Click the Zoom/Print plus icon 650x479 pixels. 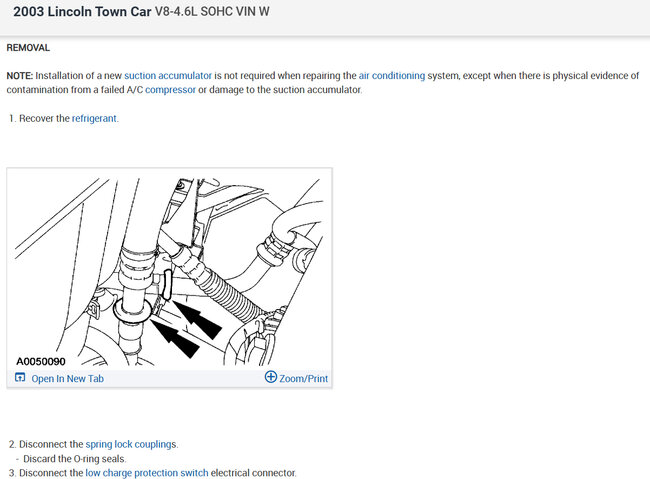[x=271, y=377]
